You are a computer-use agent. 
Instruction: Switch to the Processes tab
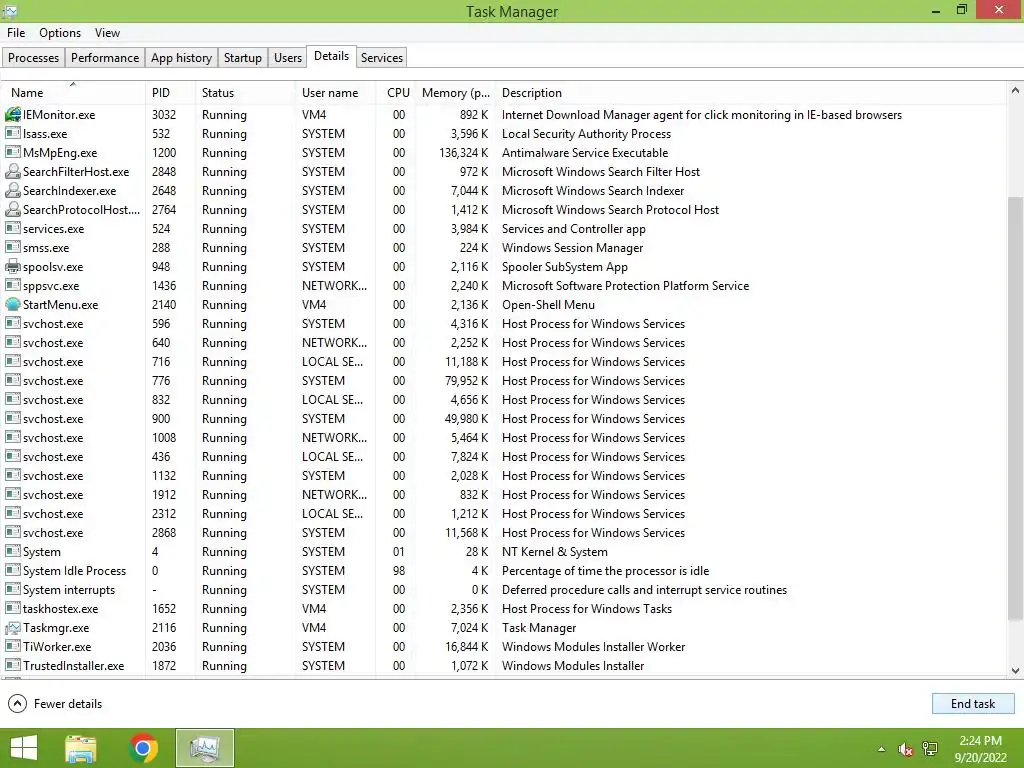(x=33, y=57)
